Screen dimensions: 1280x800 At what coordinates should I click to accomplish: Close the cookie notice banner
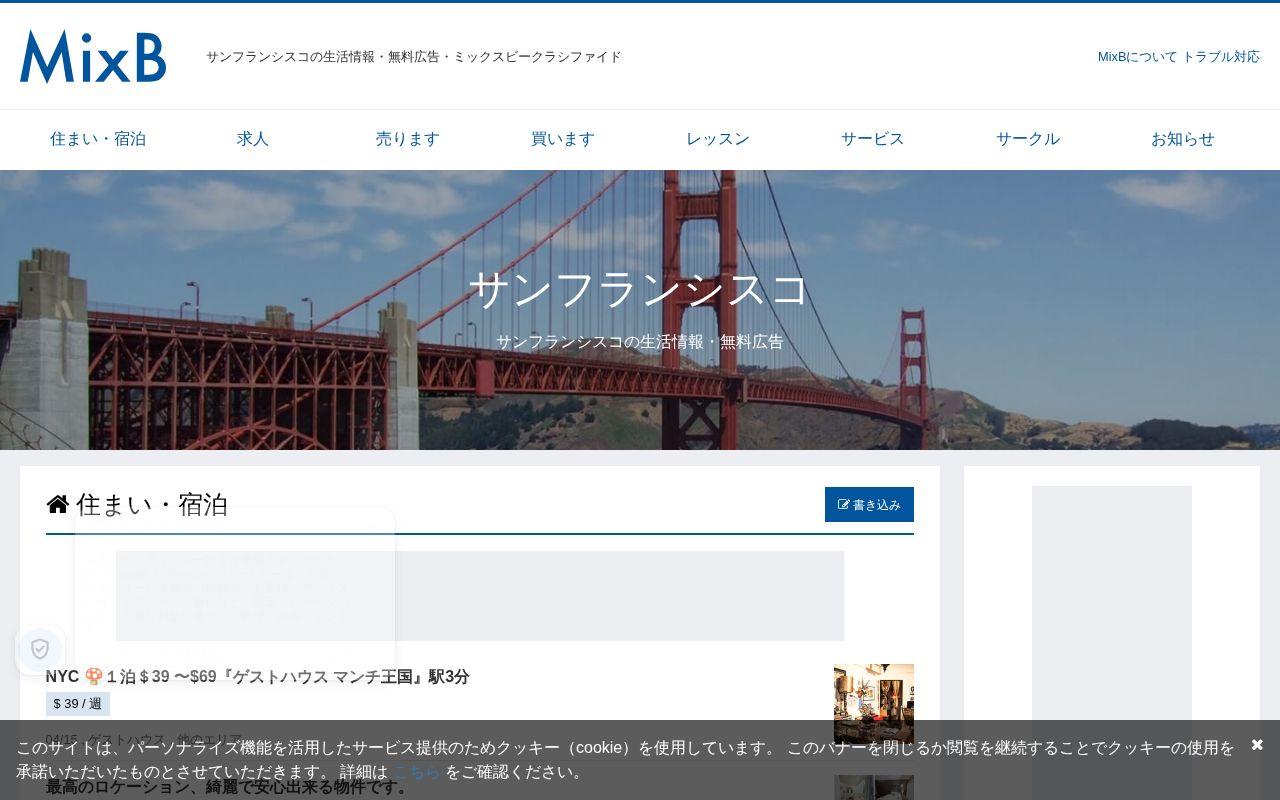[1257, 745]
